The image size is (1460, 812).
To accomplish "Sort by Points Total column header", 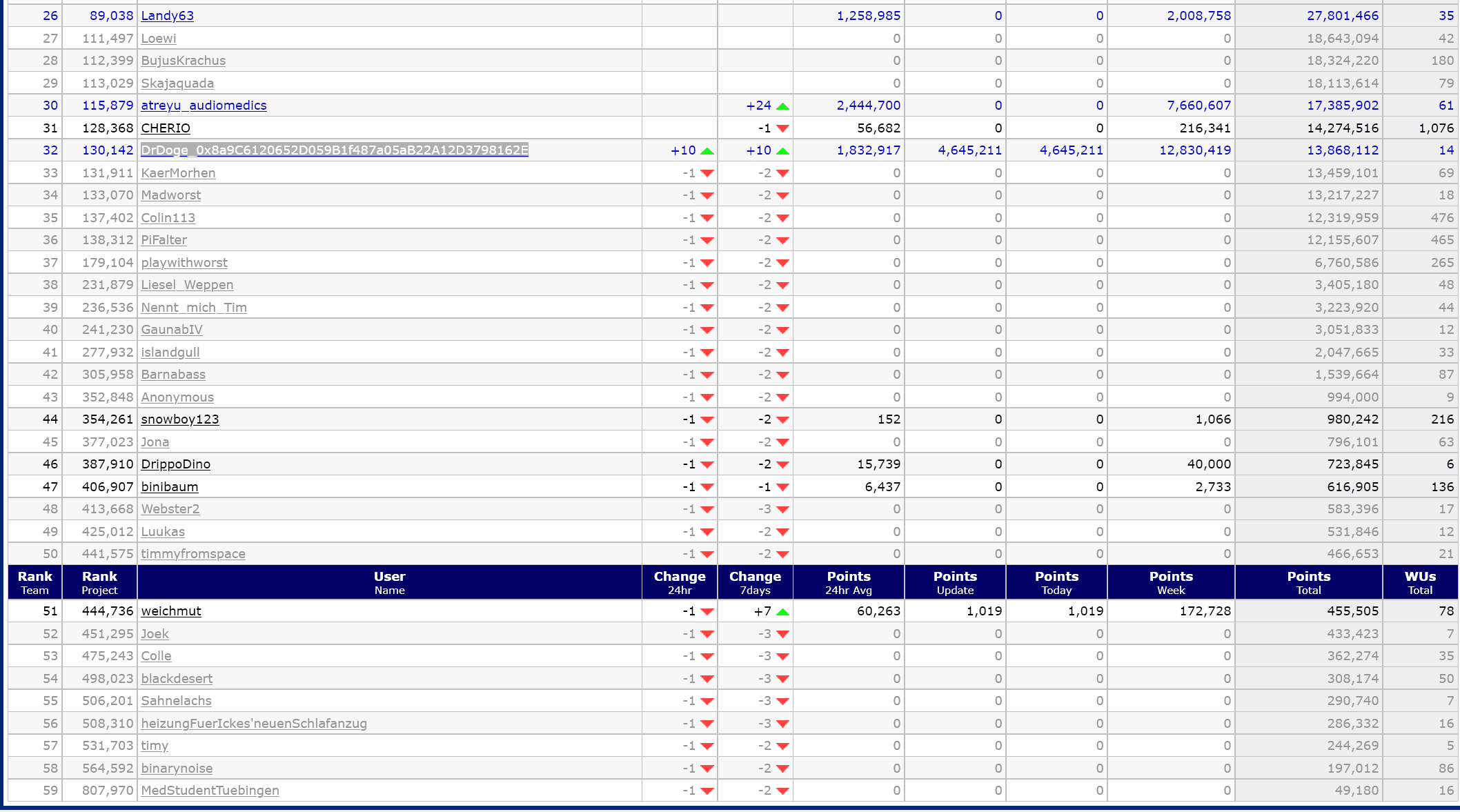I will click(x=1308, y=582).
